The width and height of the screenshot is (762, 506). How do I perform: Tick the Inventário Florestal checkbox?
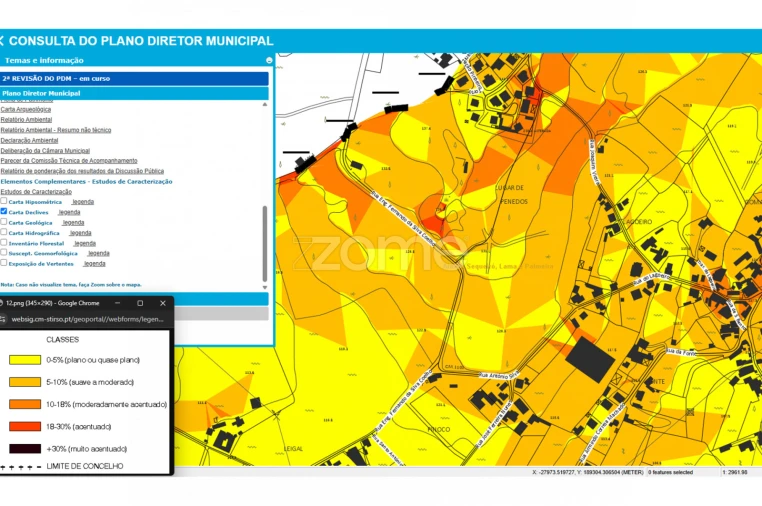pos(4,243)
